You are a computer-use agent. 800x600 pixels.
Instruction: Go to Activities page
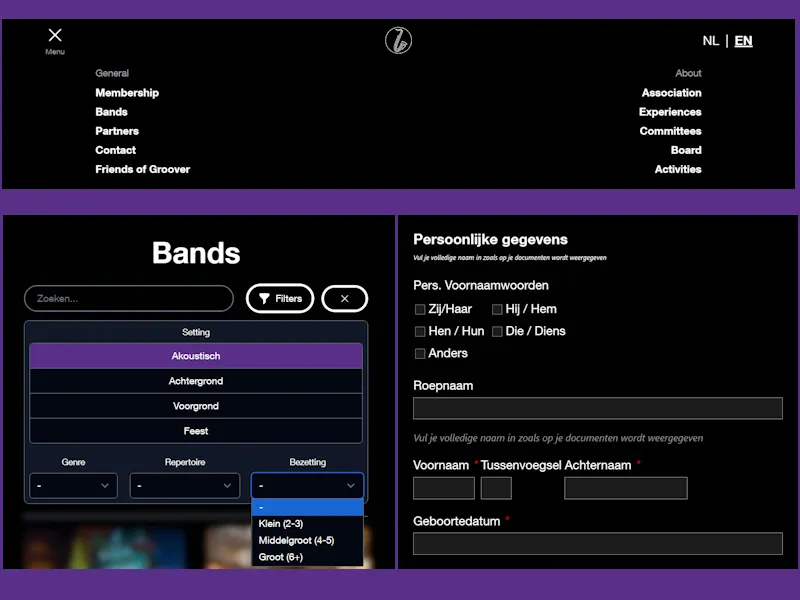click(678, 169)
